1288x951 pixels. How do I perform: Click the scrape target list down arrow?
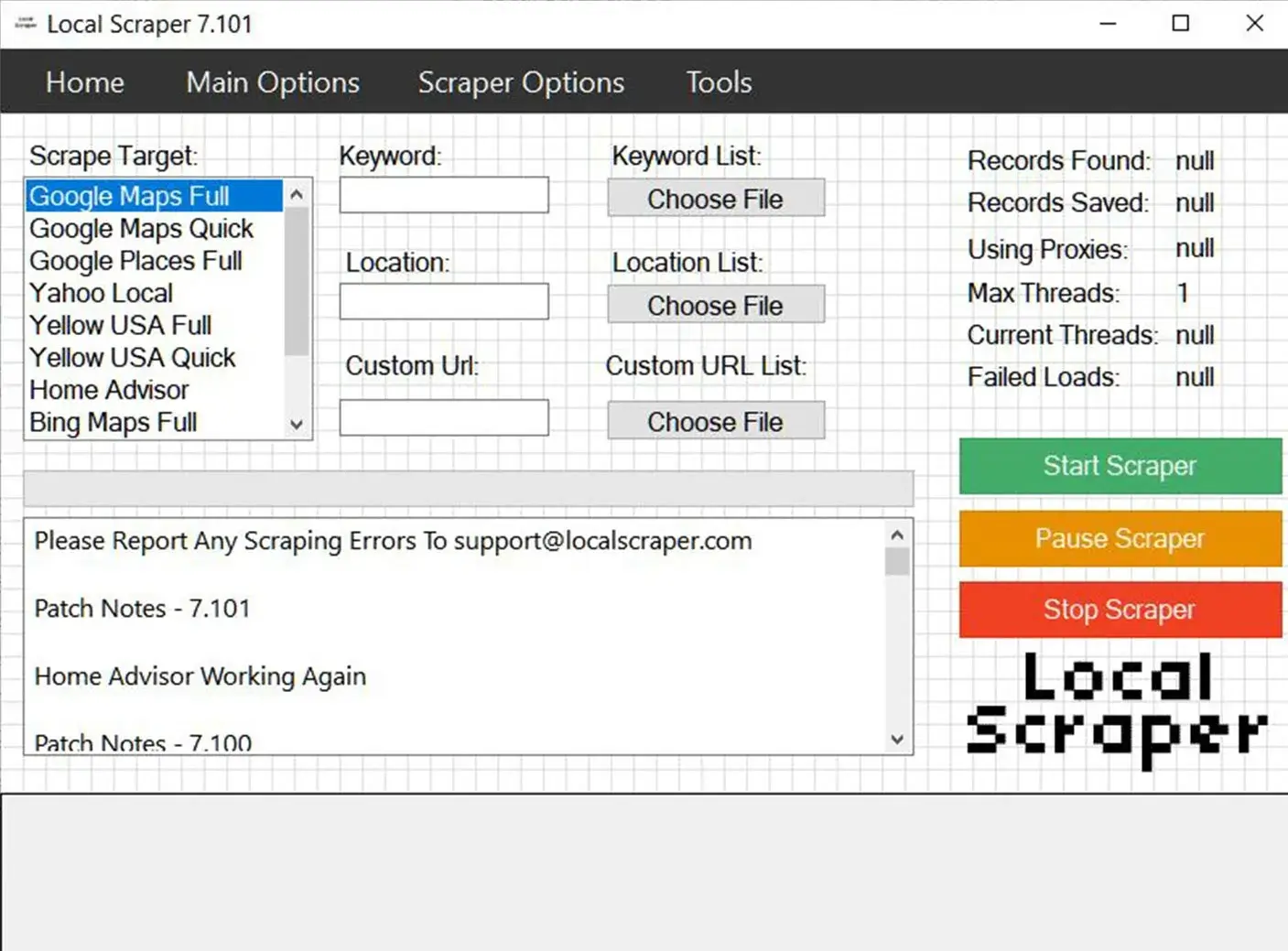point(297,424)
